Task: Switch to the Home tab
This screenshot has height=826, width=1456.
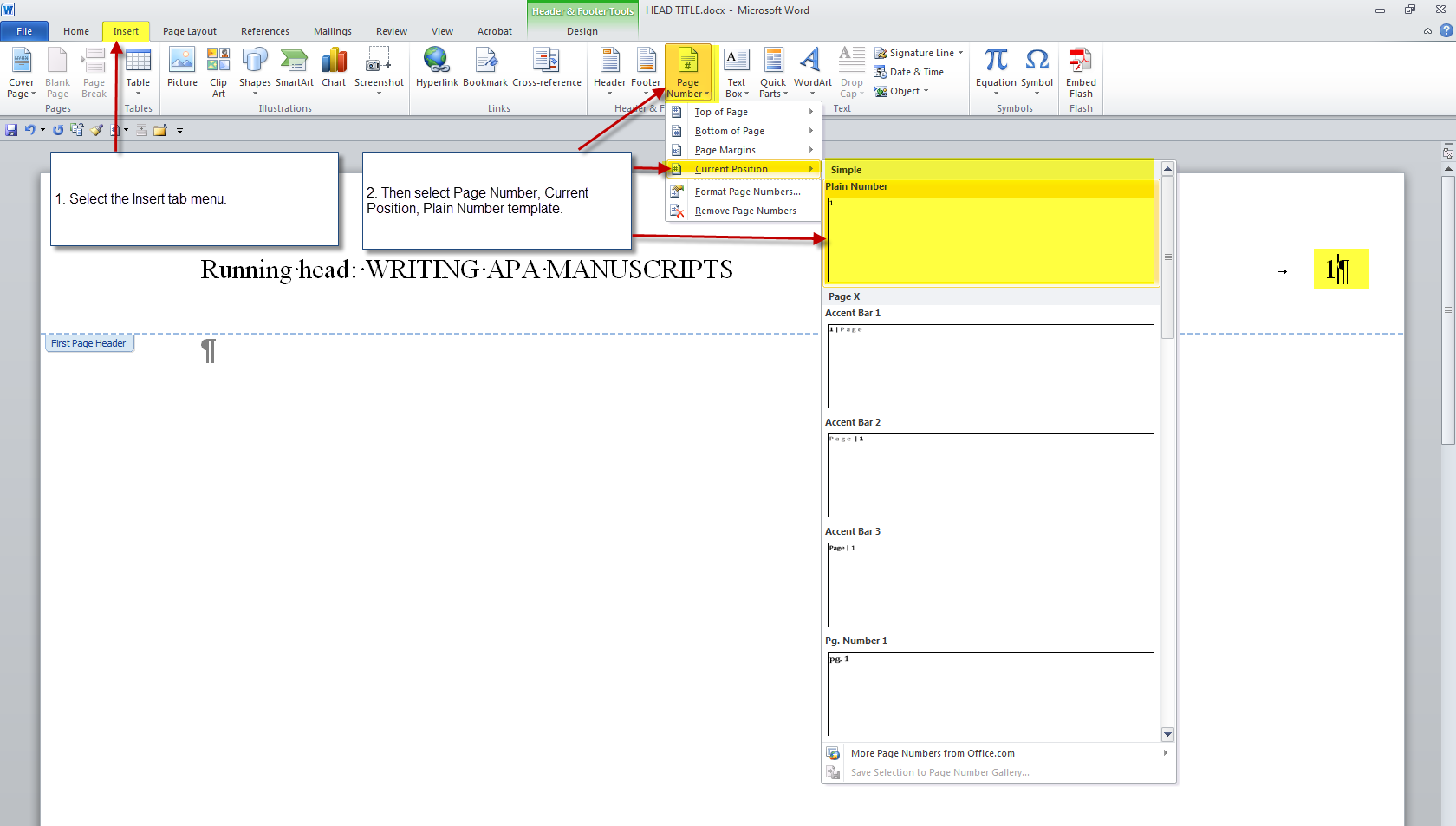Action: (x=76, y=31)
